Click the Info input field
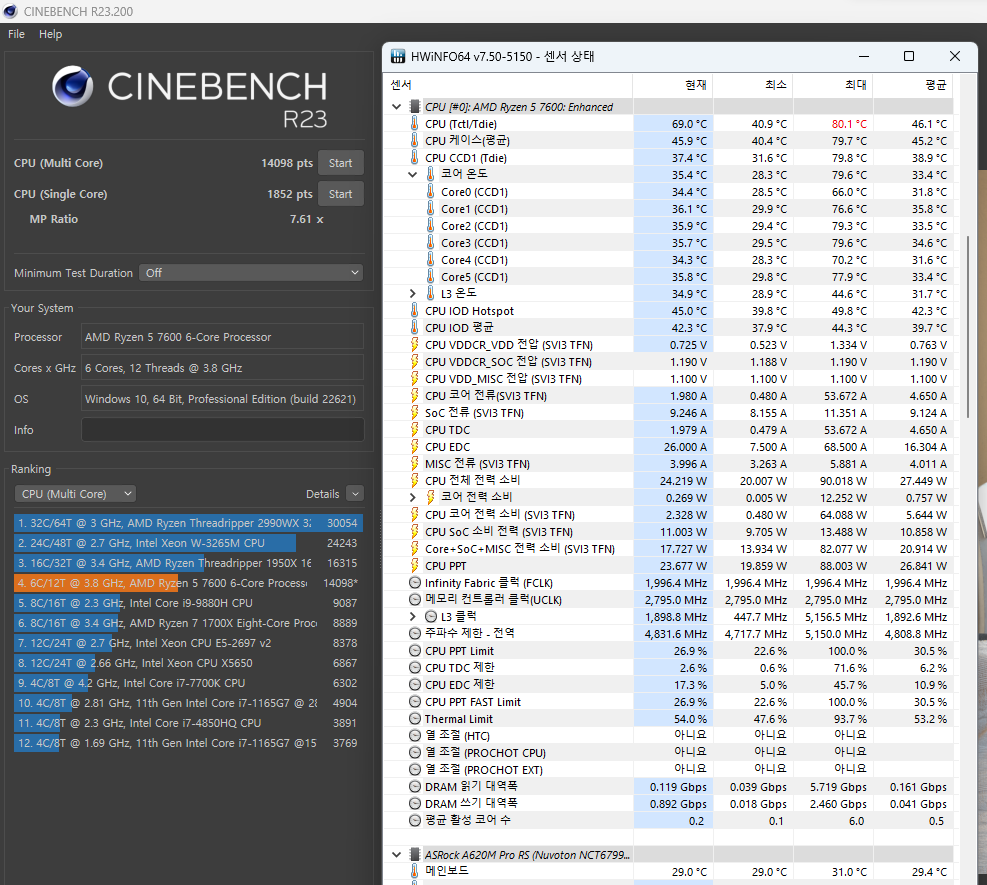The height and width of the screenshot is (885, 987). (222, 430)
